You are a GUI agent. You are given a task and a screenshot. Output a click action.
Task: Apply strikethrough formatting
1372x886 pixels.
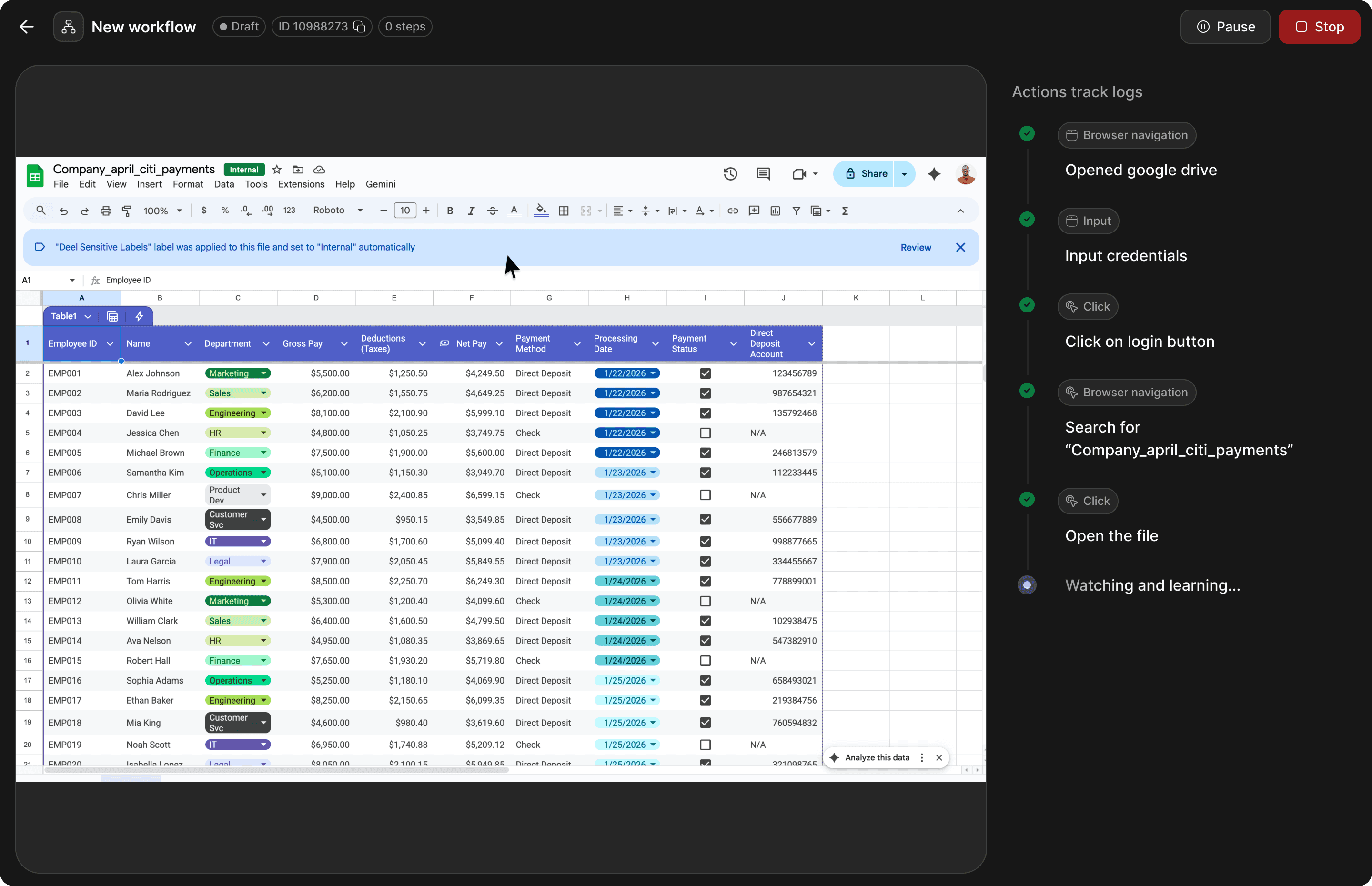click(x=493, y=211)
